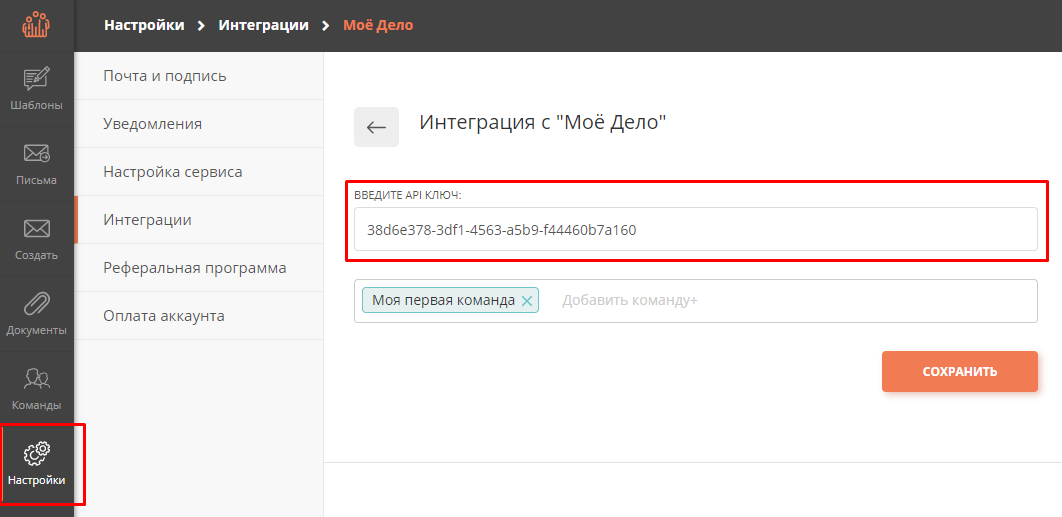Select Настройка сервиса menu item
1062x517 pixels.
click(x=198, y=172)
